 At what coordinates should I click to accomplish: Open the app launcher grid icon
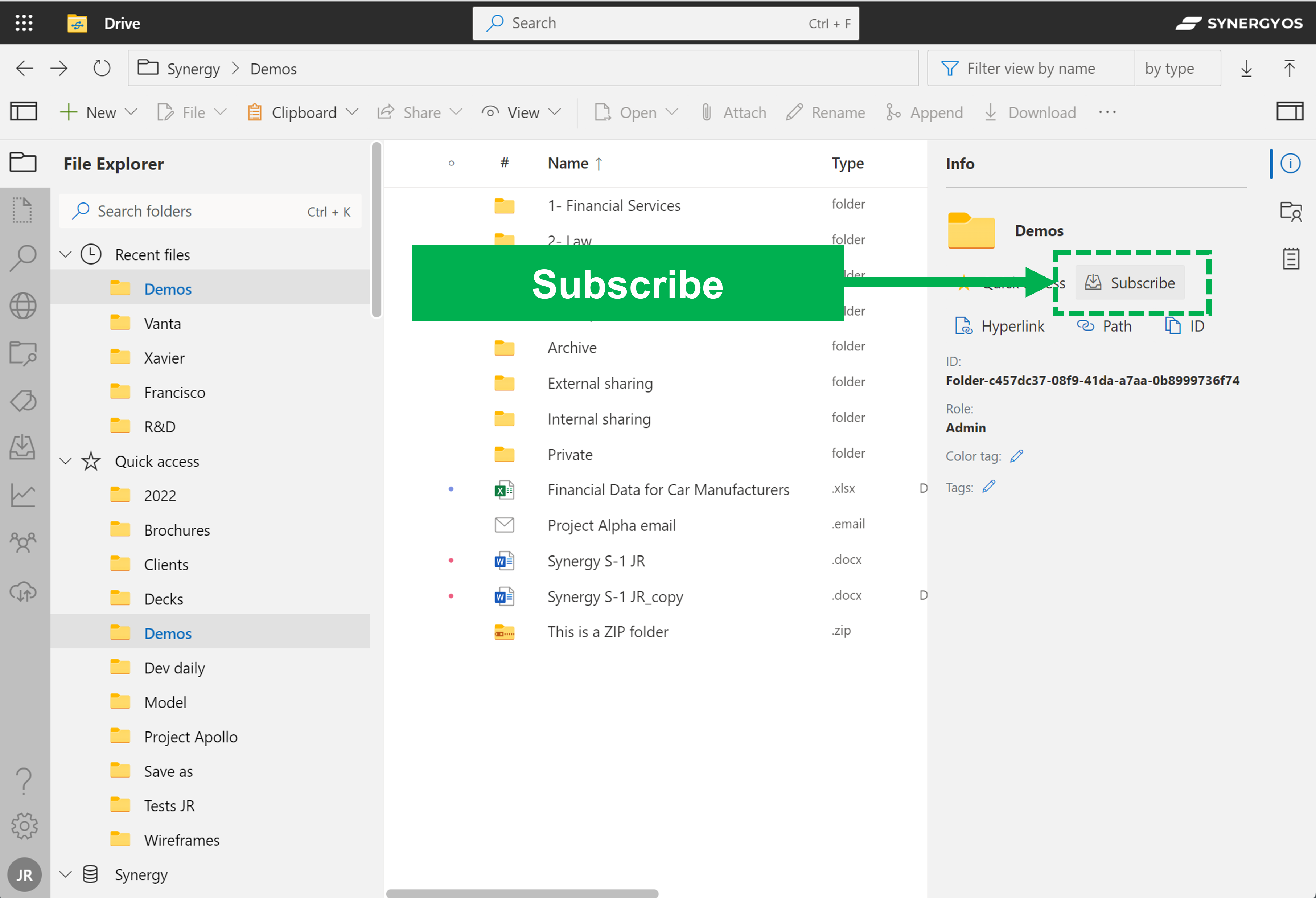[24, 23]
